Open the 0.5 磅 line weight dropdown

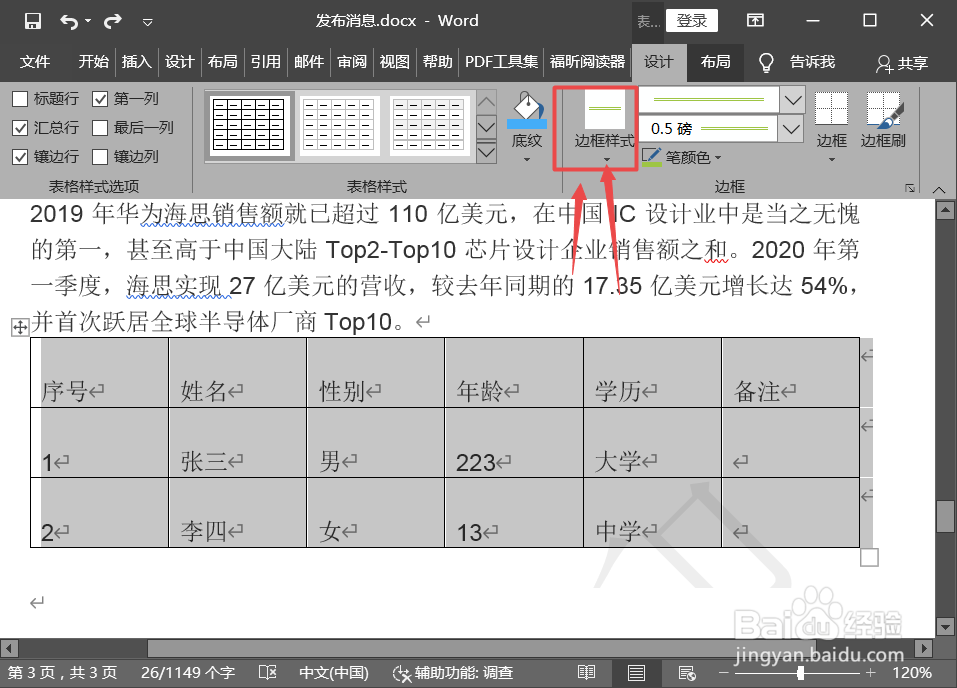[x=790, y=129]
